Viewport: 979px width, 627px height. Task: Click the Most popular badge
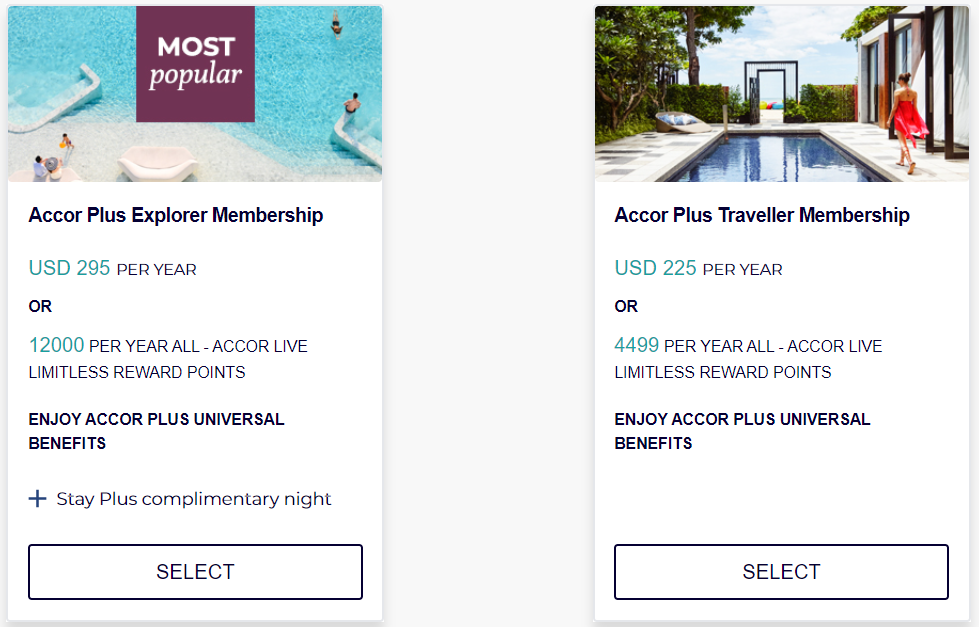(x=195, y=64)
